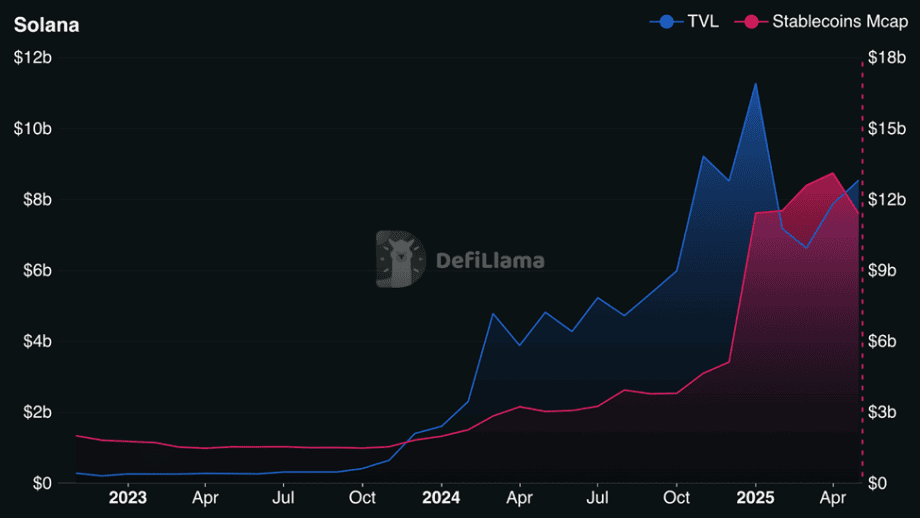Click the DefiLlama llama logo watermark

click(400, 259)
